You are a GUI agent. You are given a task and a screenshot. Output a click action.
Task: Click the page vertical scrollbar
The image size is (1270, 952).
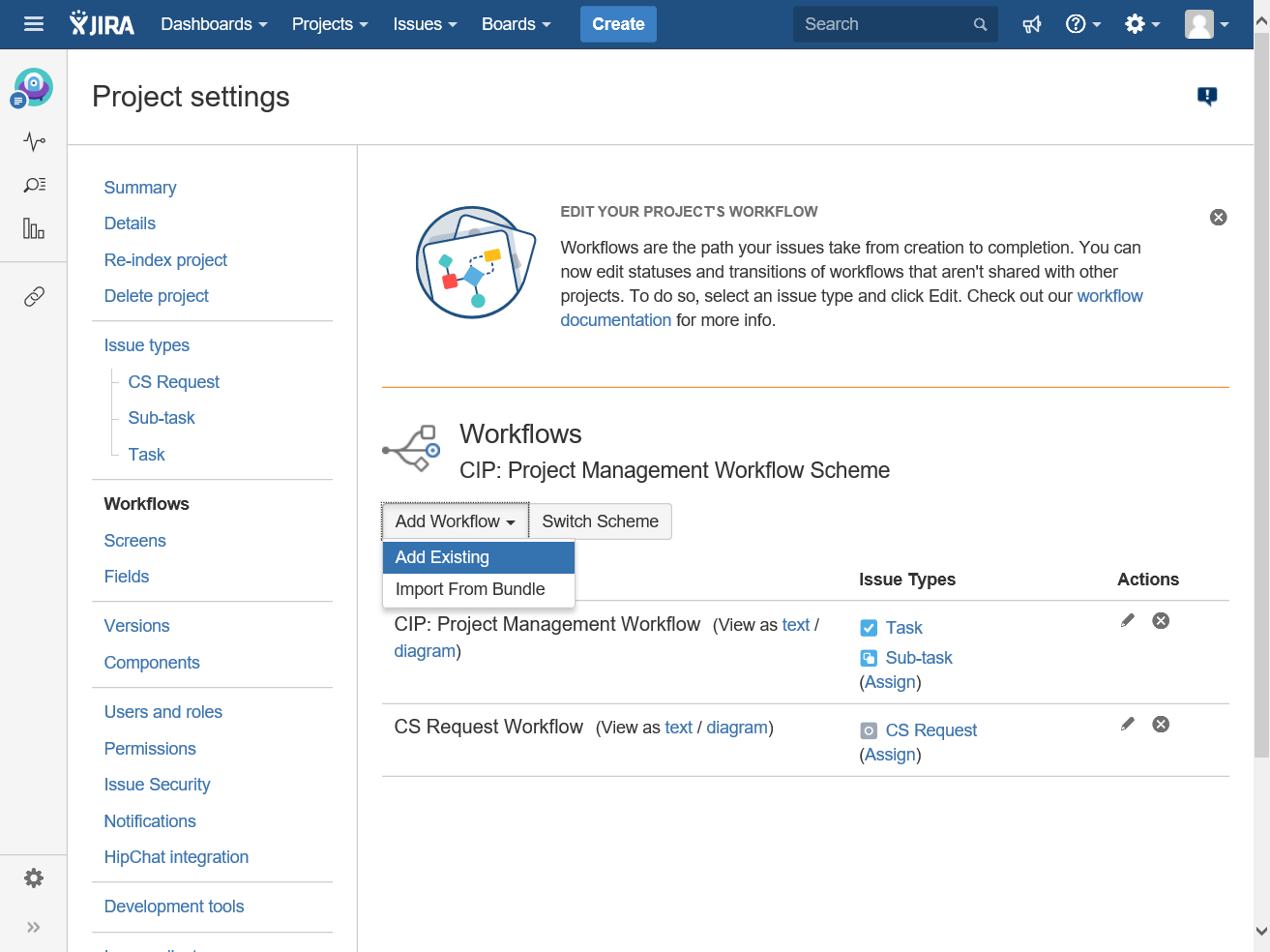click(x=1261, y=397)
